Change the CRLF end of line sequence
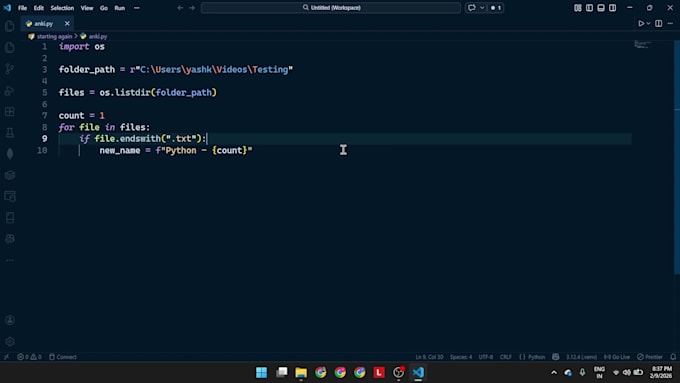Screen dimensions: 680x383 [505, 357]
